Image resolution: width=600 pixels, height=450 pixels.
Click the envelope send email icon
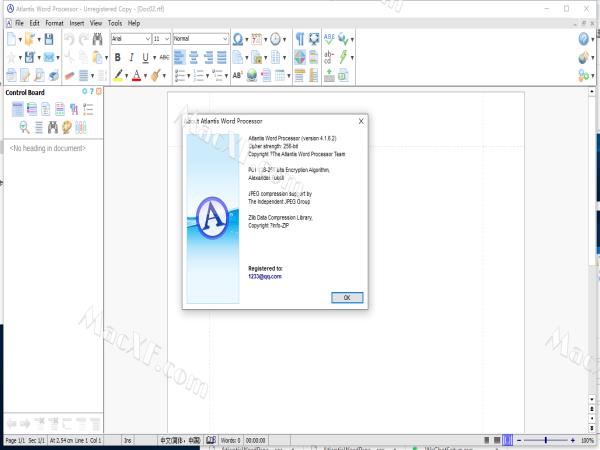click(49, 57)
